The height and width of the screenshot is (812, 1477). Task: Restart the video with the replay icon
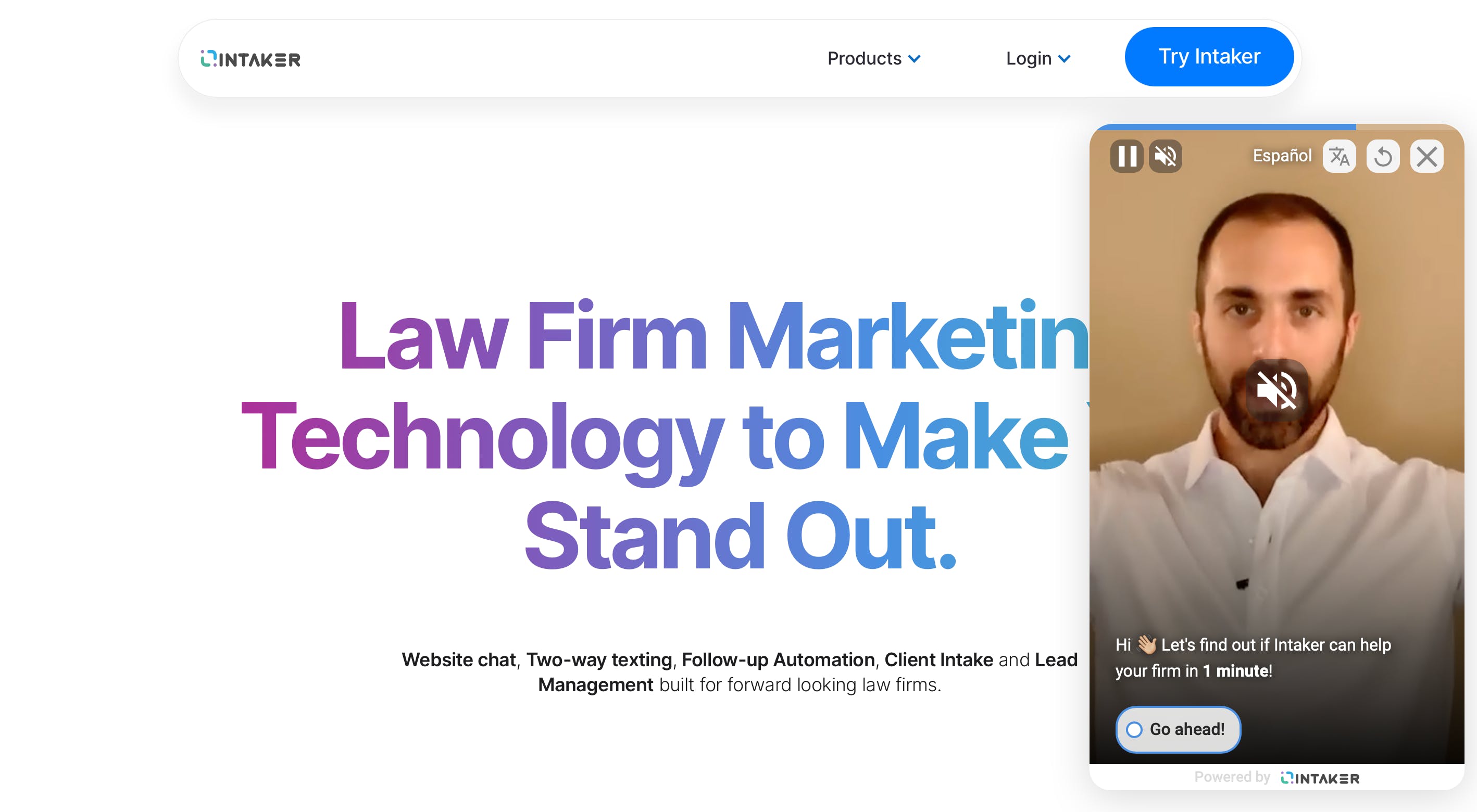pos(1382,156)
